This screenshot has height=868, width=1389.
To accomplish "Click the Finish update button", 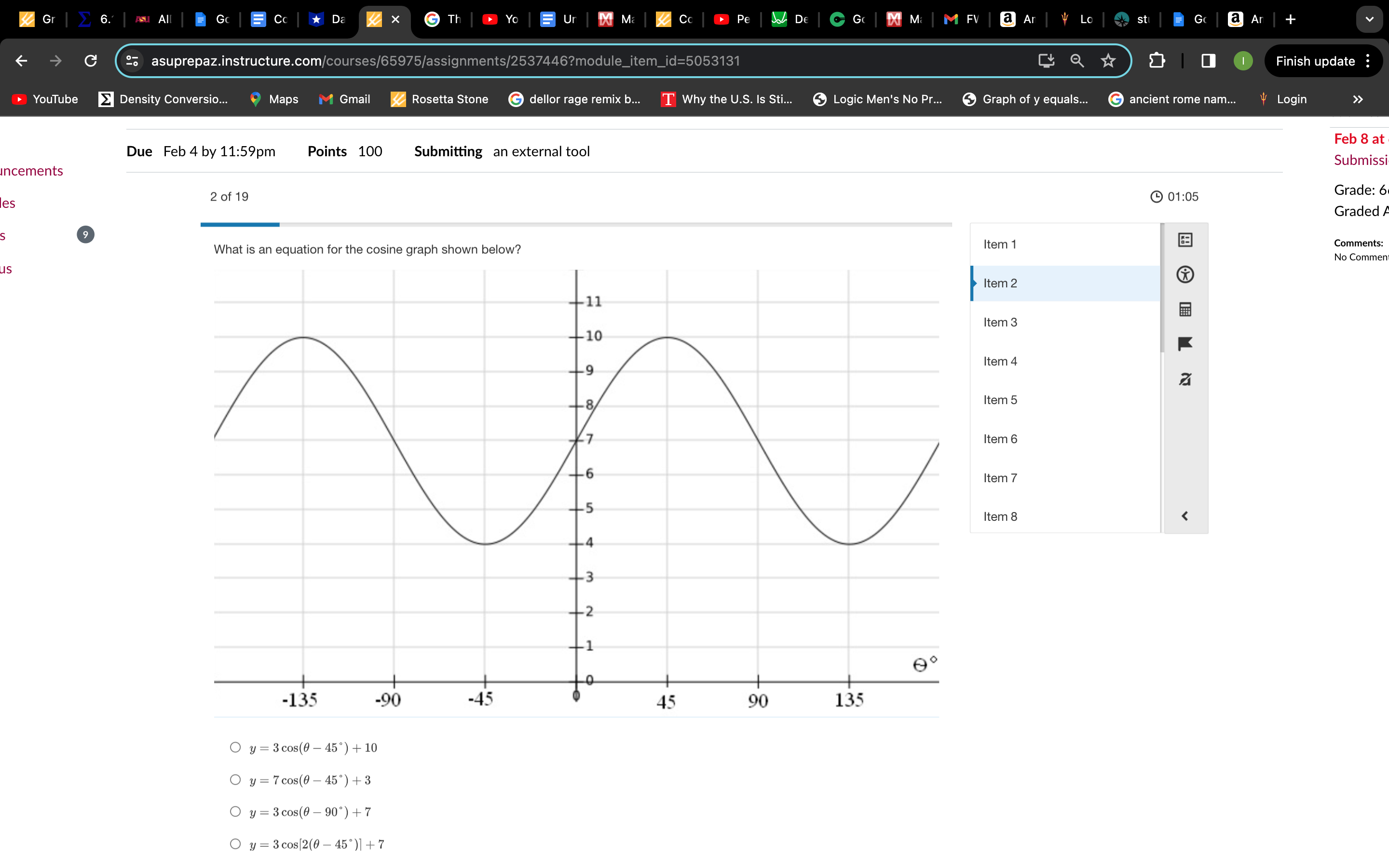I will pyautogui.click(x=1315, y=61).
